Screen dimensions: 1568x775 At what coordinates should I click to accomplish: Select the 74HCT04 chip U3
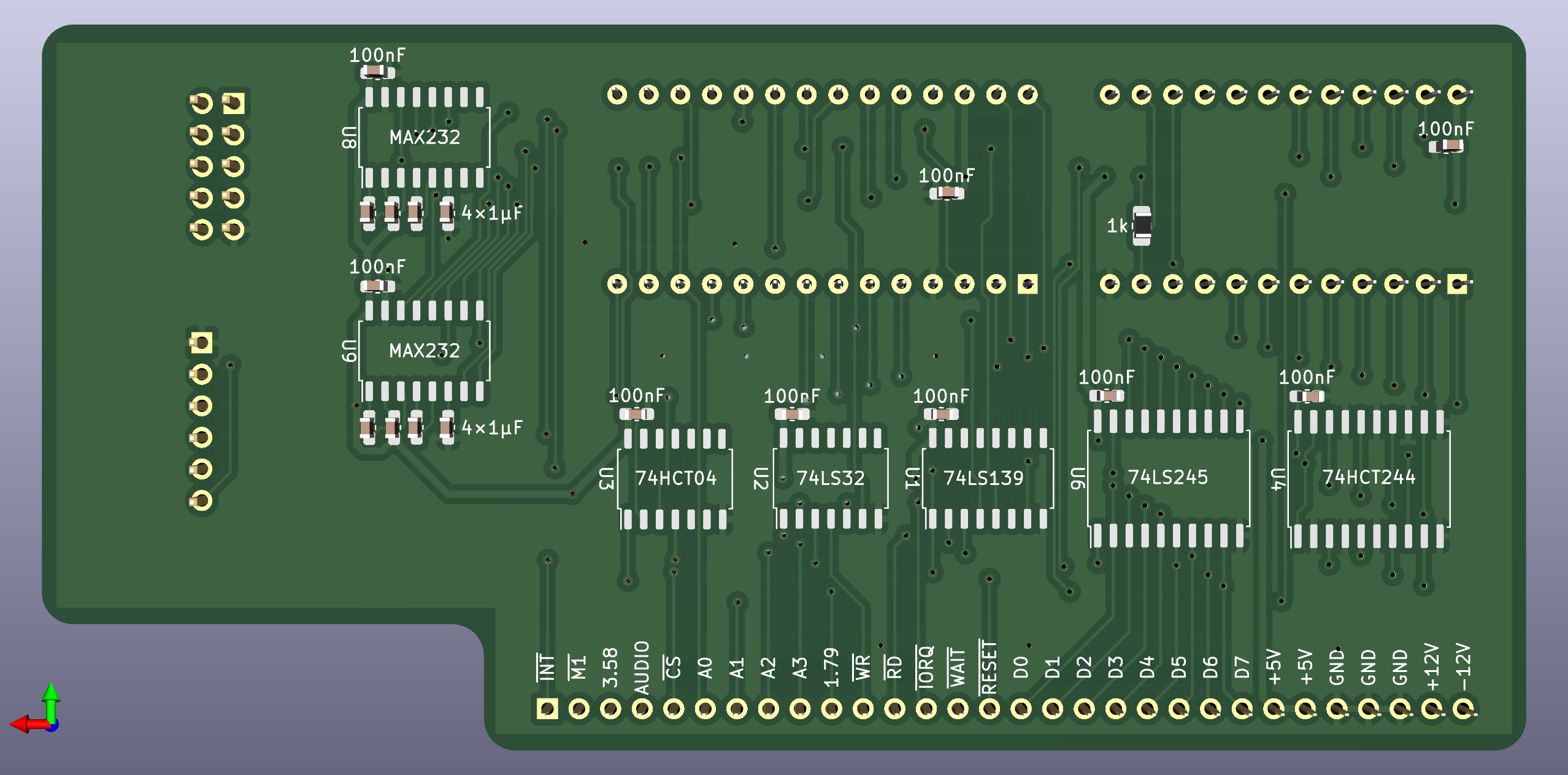[x=675, y=478]
